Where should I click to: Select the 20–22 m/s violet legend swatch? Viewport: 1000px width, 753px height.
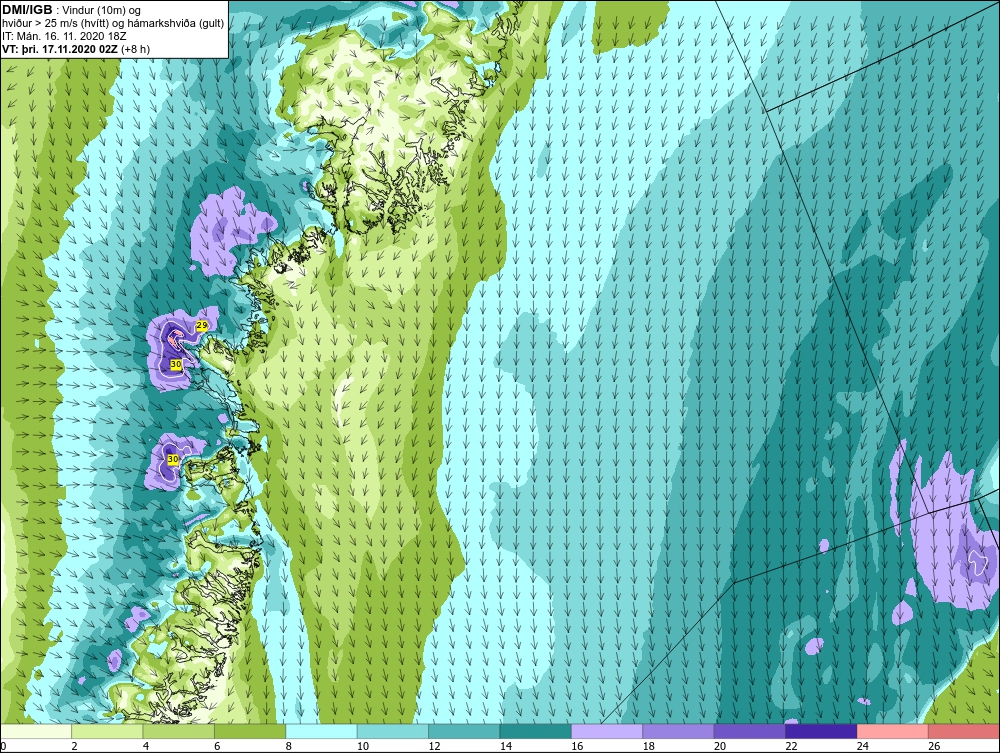(751, 731)
